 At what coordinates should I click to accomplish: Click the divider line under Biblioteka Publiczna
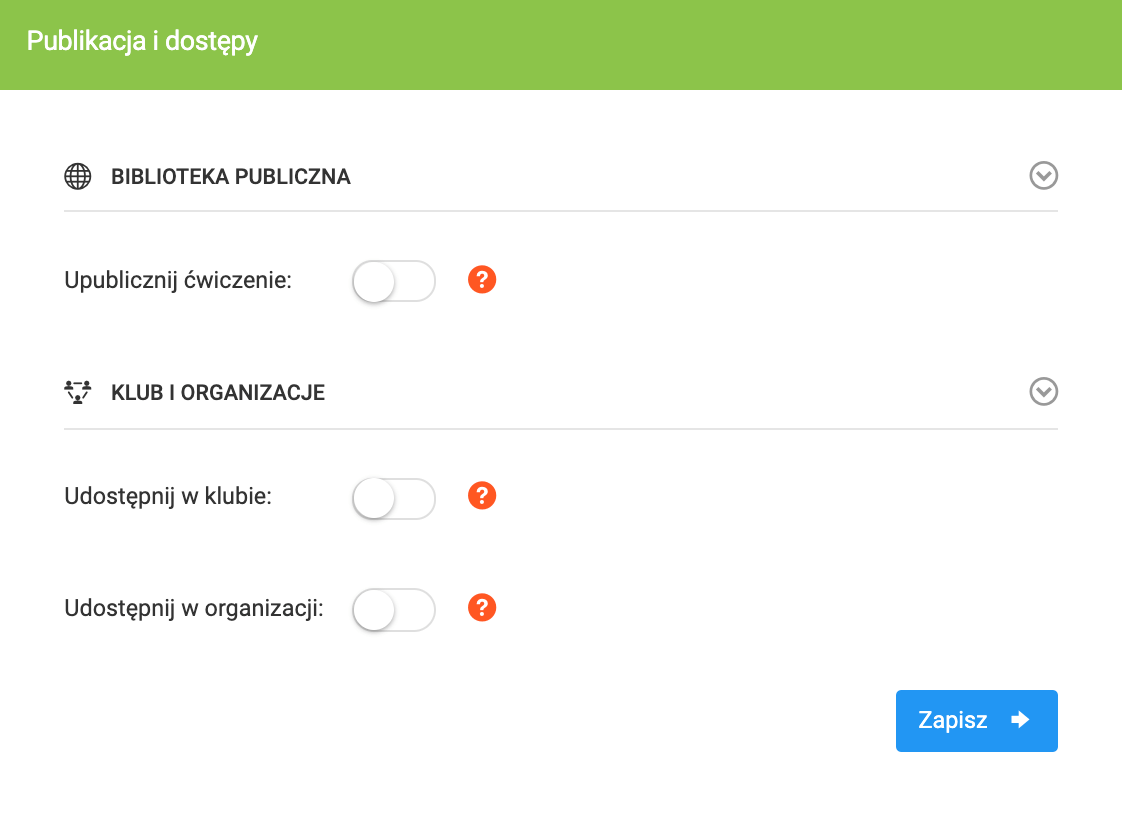[560, 211]
